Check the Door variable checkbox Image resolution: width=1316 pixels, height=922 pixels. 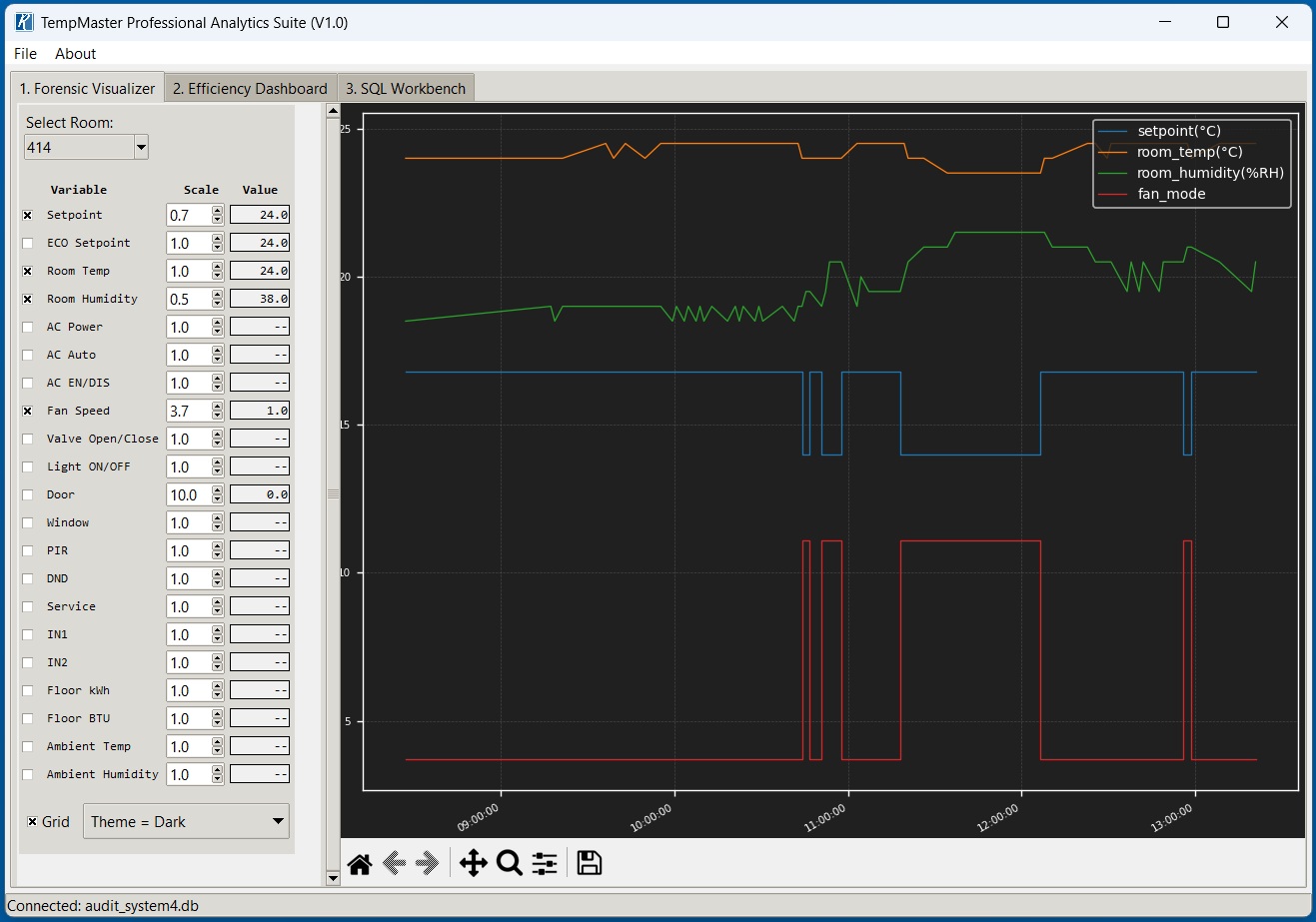coord(28,494)
